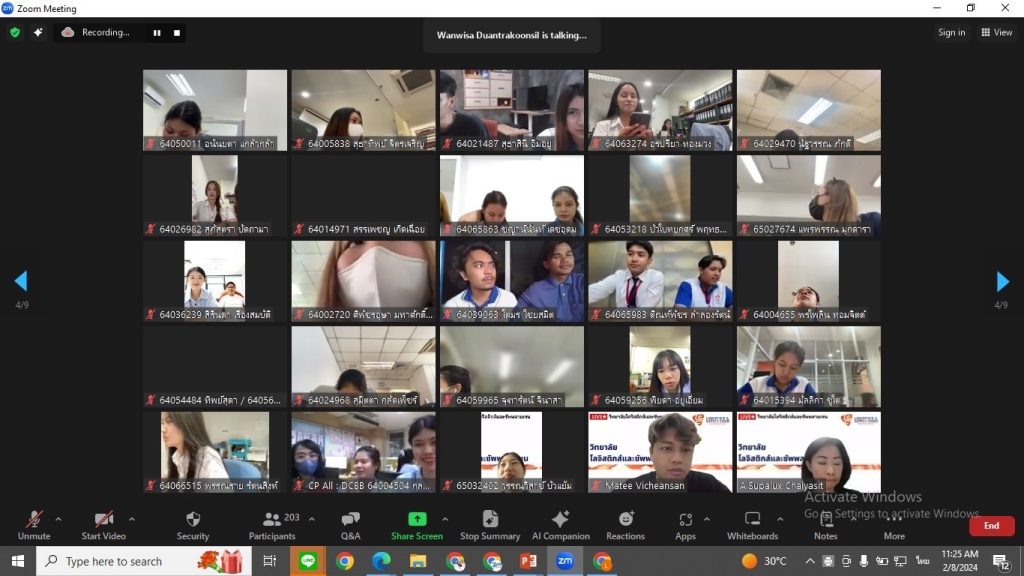Go to the next gallery page
This screenshot has height=576, width=1024.
pos(1002,281)
